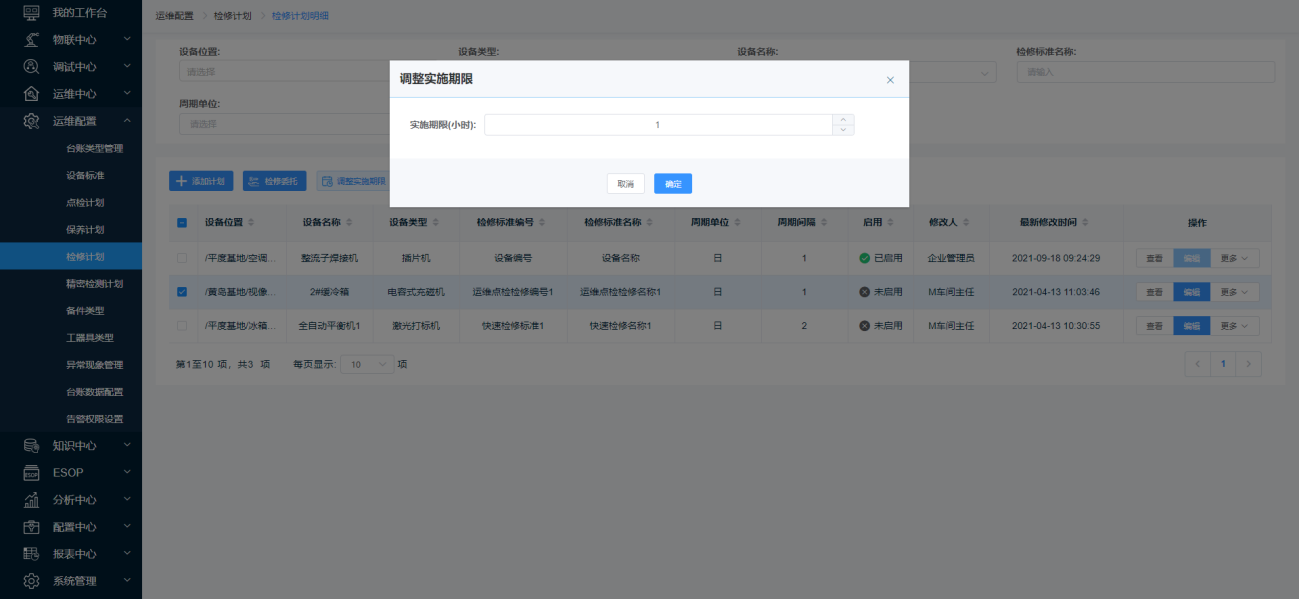Screen dimensions: 1299x599
Task: Click the 取消 button in dialog
Action: tap(625, 184)
